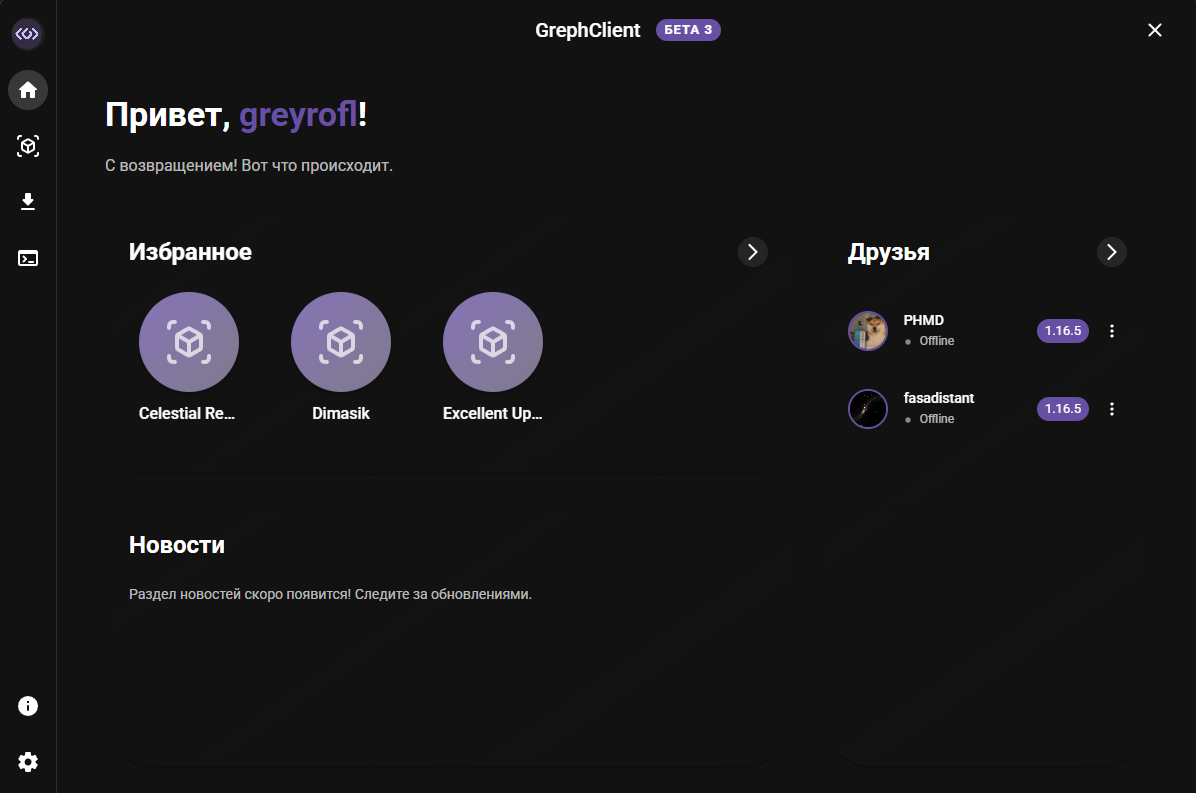Image resolution: width=1196 pixels, height=793 pixels.
Task: Open the info page in the sidebar
Action: pos(28,706)
